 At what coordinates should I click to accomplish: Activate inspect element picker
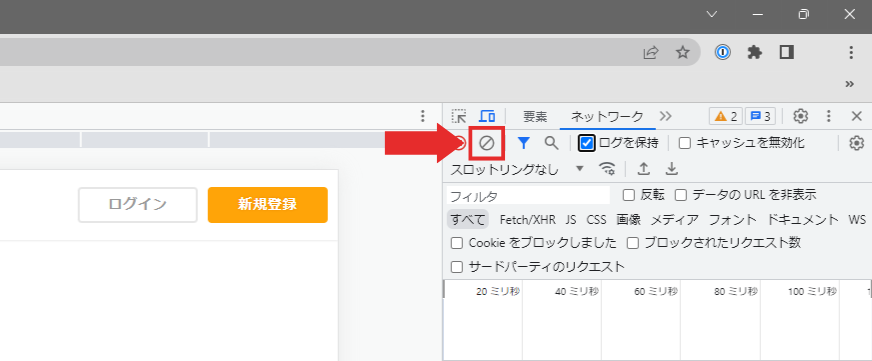[x=459, y=116]
